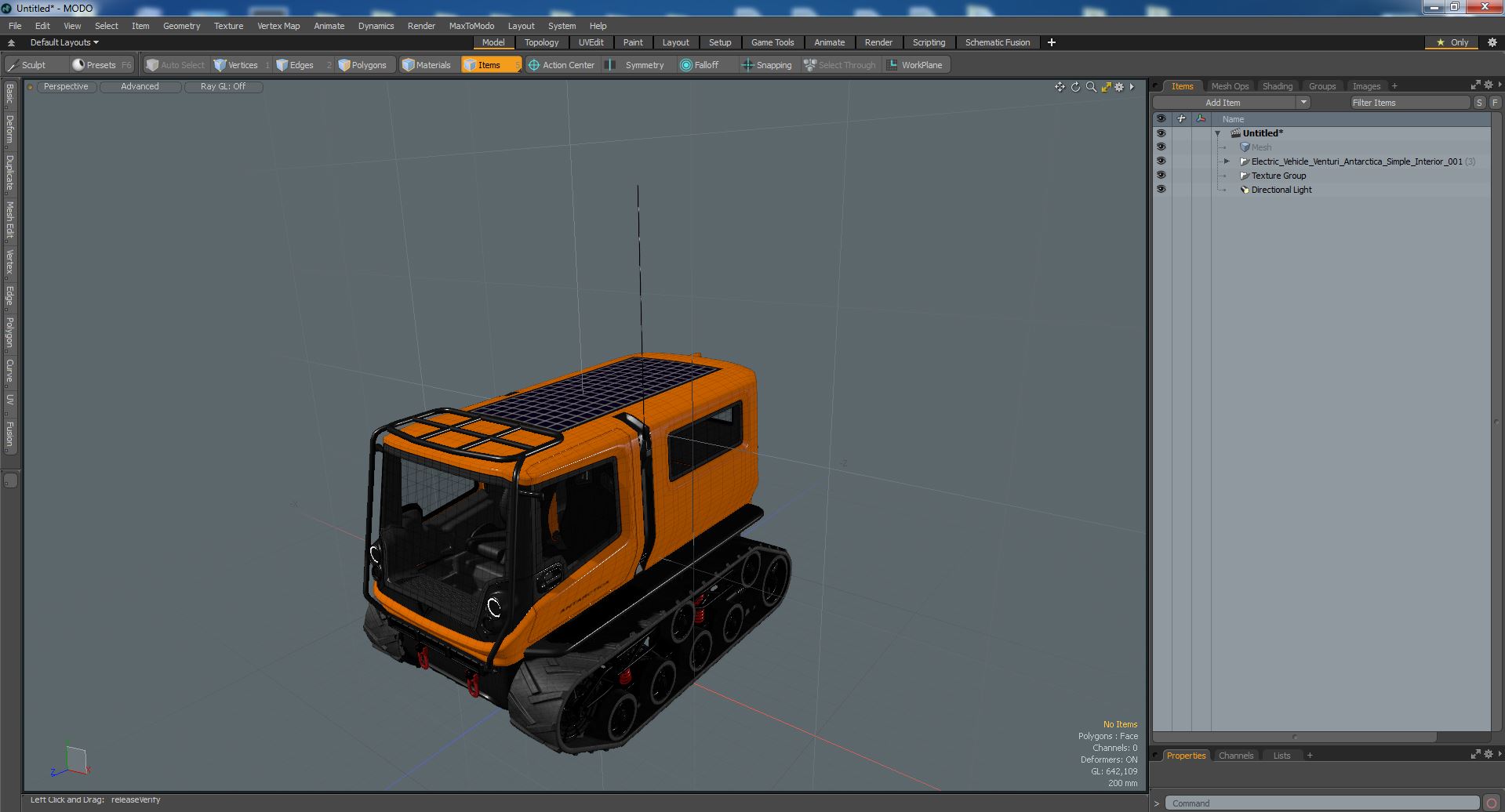Open Properties panel gear settings
1505x812 pixels.
(x=1489, y=754)
